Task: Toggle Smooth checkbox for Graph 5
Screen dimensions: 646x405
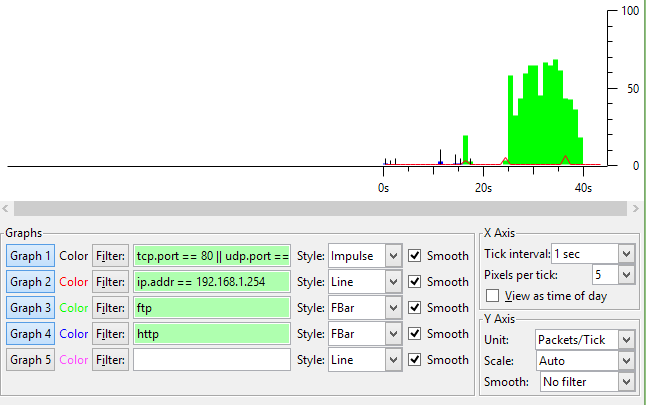Action: (415, 359)
